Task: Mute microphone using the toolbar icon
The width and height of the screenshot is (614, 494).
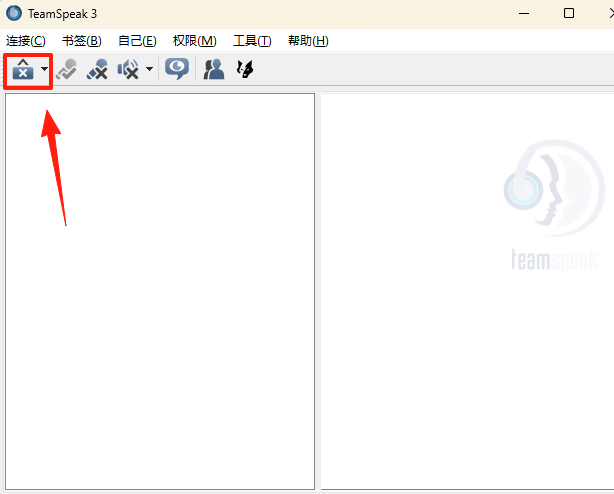Action: coord(97,69)
